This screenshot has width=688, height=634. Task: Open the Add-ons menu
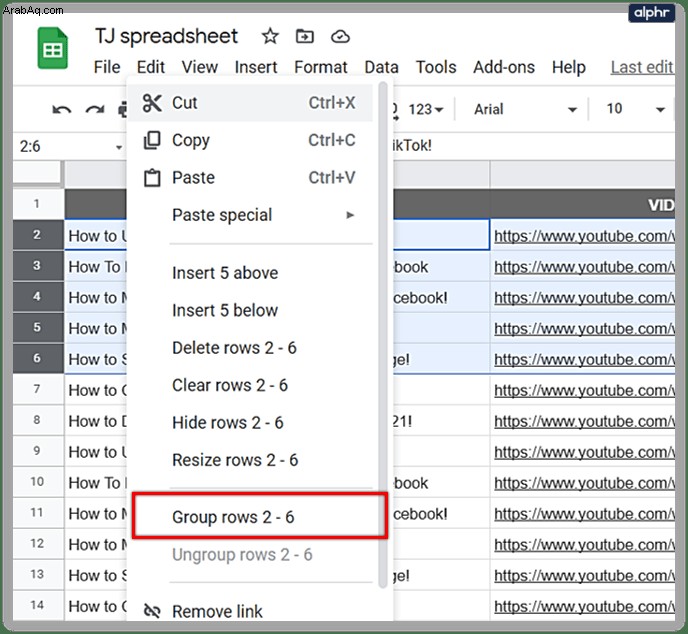504,67
